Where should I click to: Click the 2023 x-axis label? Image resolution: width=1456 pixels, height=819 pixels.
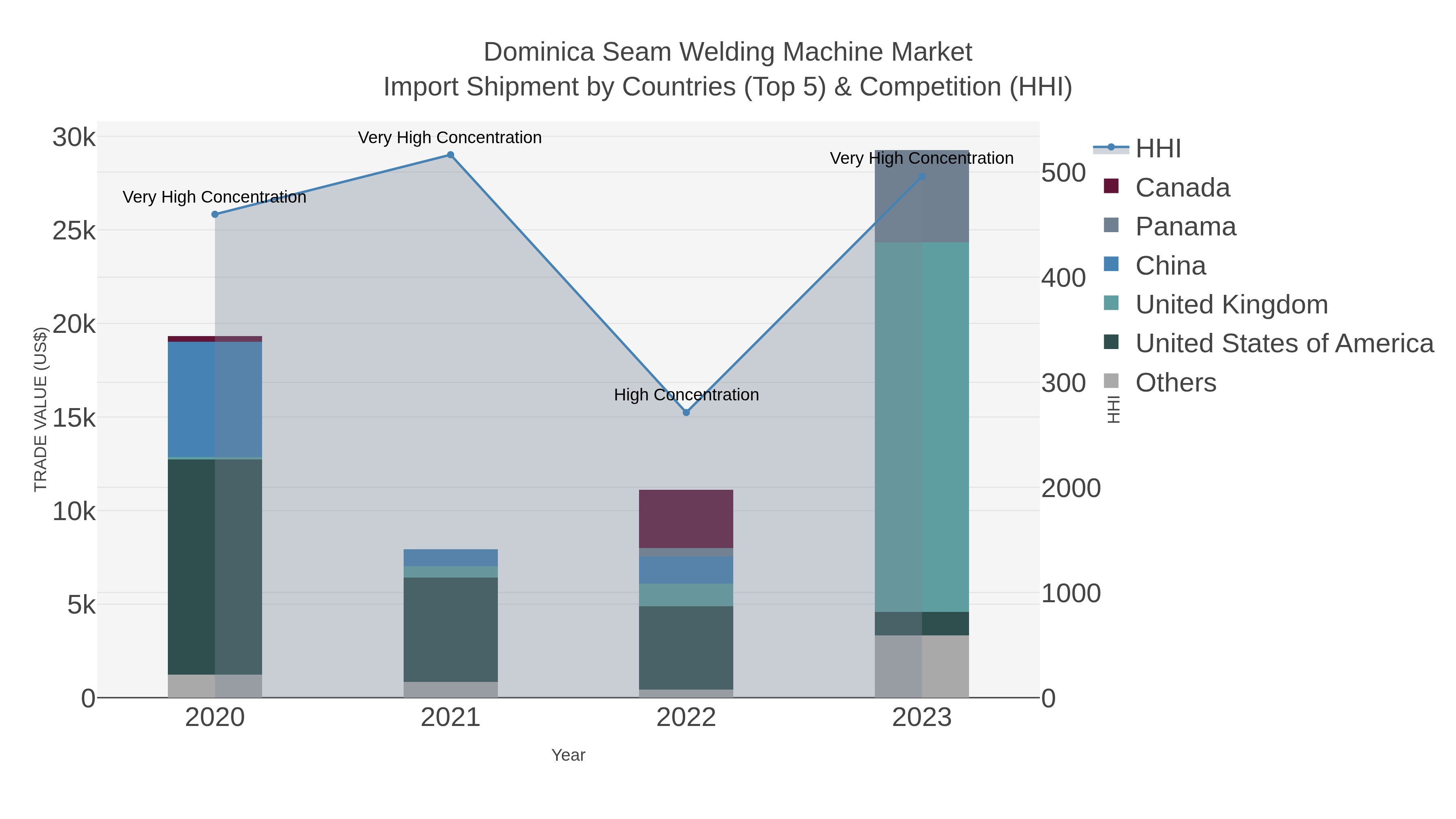coord(922,718)
